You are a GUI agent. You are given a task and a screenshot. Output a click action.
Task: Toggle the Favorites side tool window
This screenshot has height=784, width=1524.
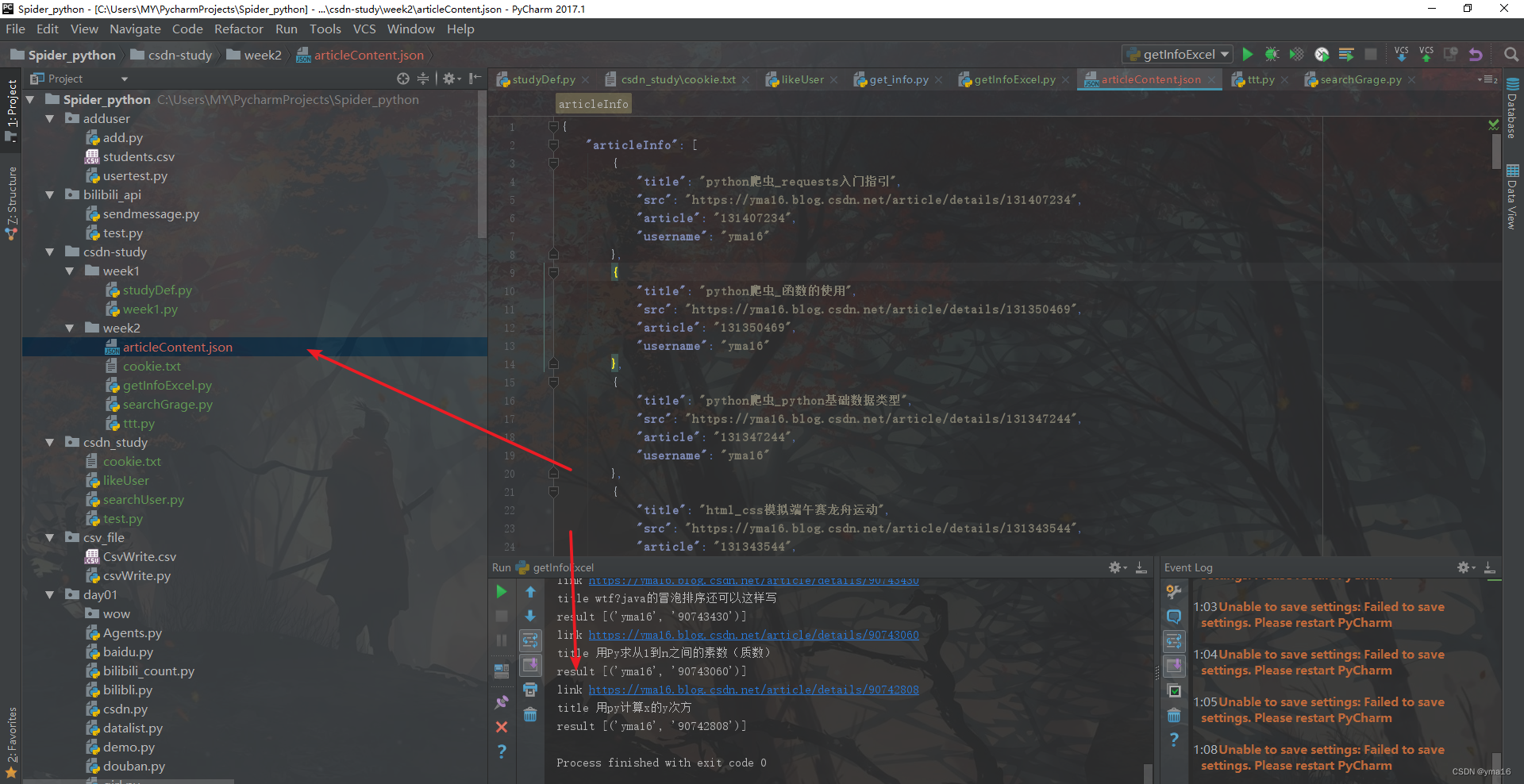(x=11, y=742)
